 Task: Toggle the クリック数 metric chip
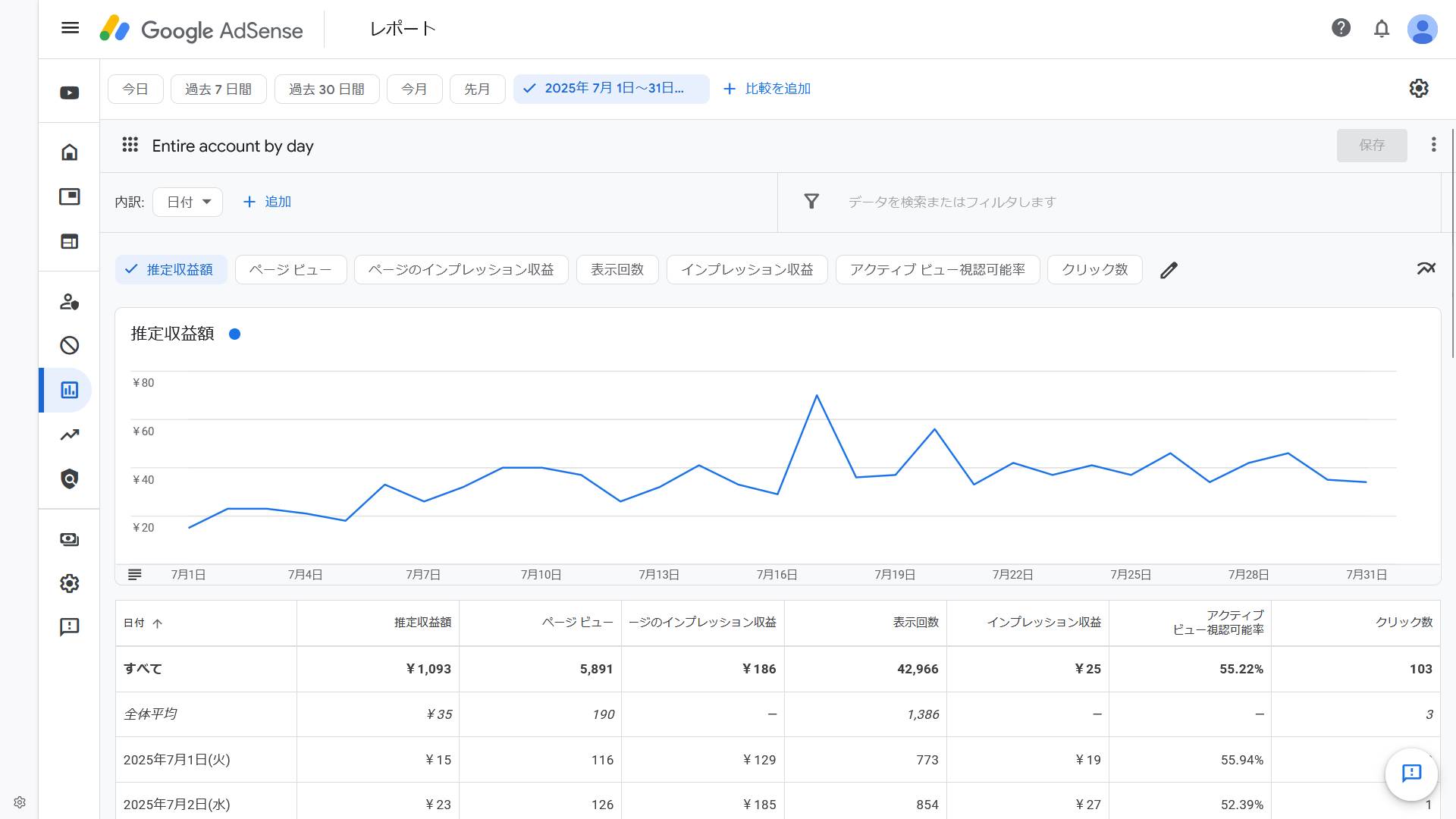click(x=1094, y=270)
